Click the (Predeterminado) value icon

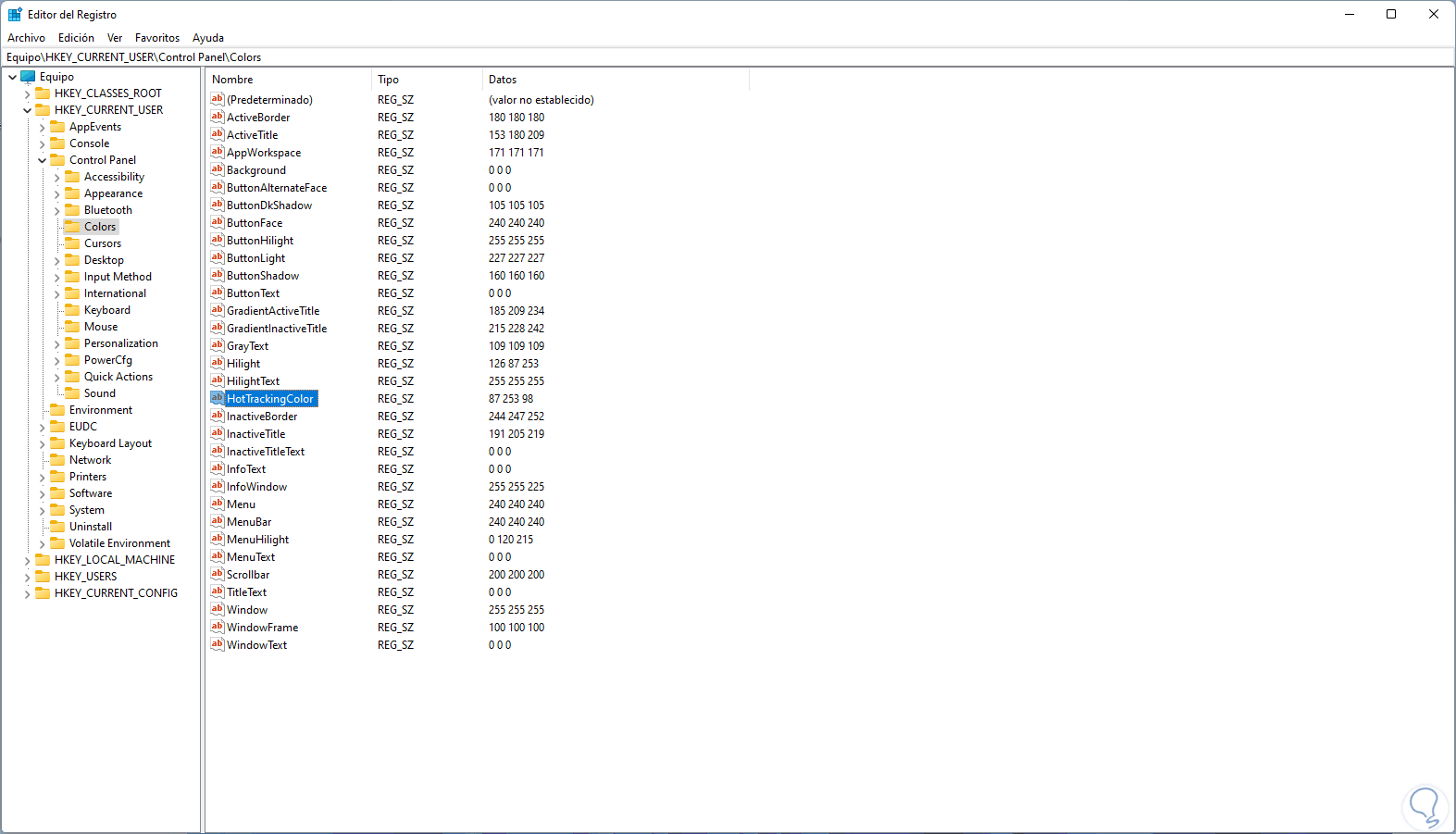click(x=218, y=99)
